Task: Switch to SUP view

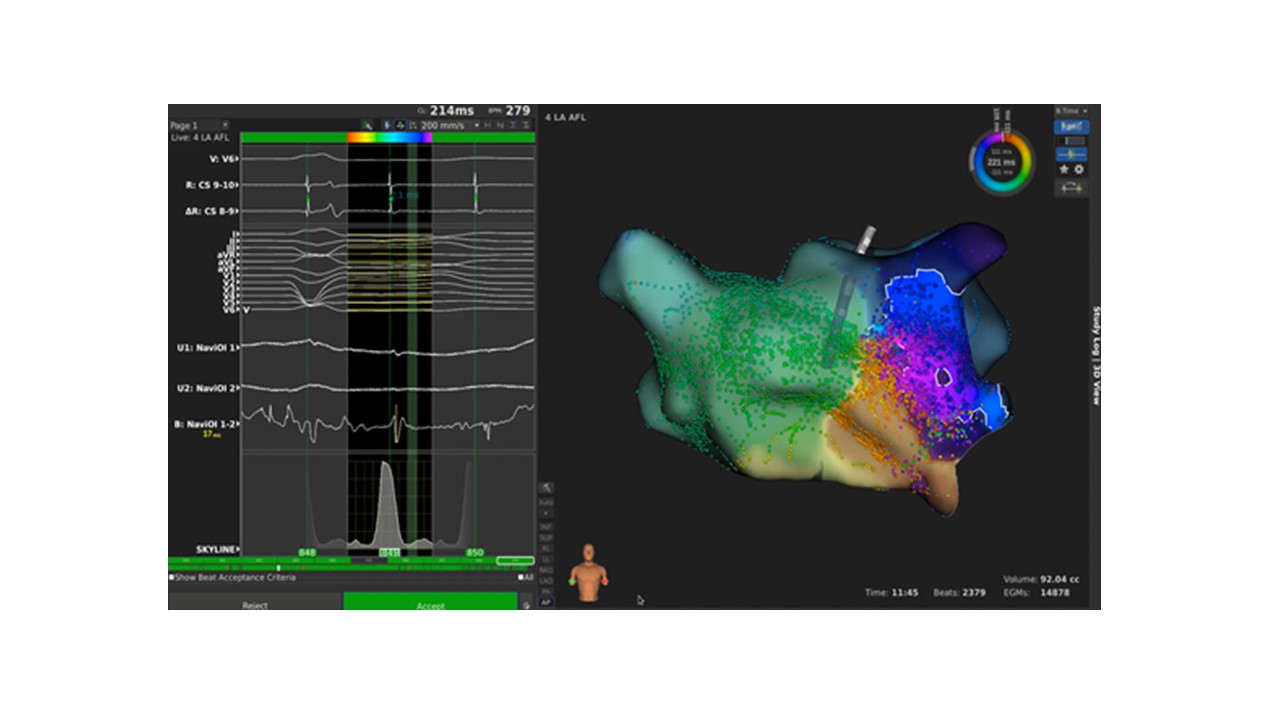Action: click(547, 538)
